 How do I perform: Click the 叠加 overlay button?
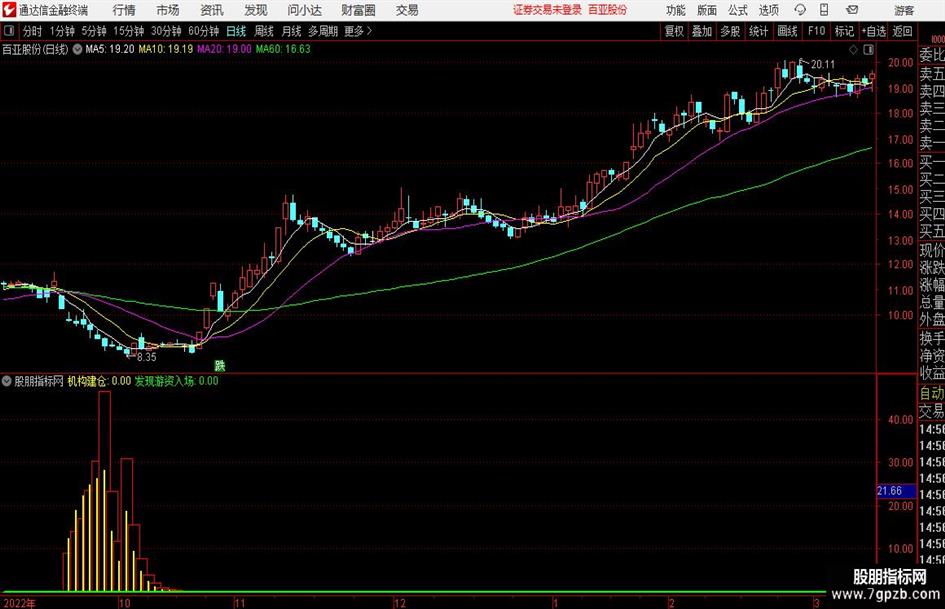[x=702, y=31]
